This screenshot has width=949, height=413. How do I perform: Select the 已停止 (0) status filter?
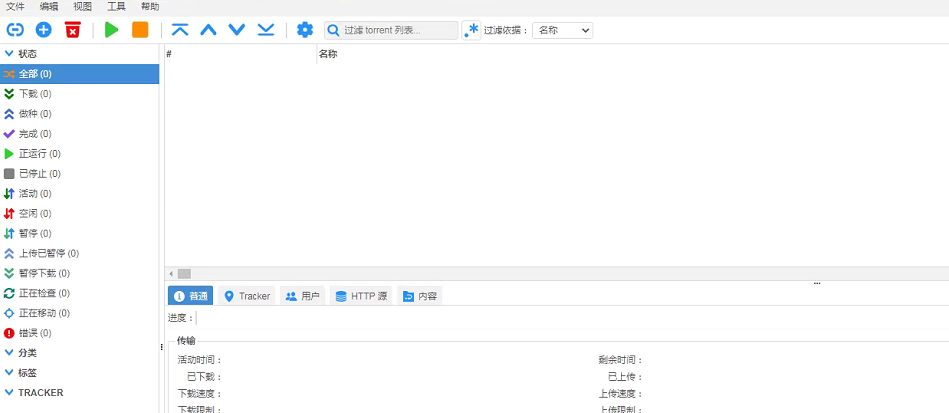(79, 174)
